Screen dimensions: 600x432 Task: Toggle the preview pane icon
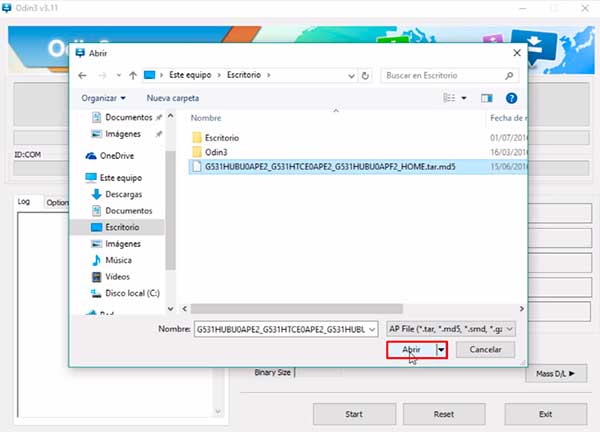tap(487, 98)
